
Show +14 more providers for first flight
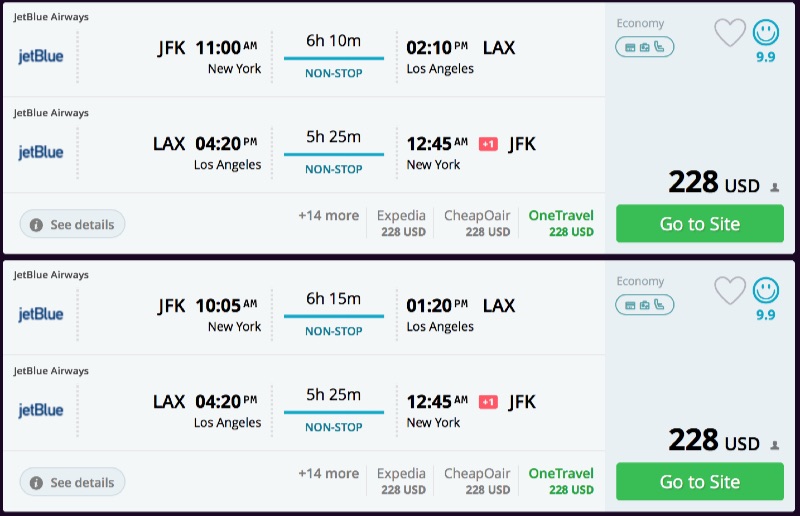pyautogui.click(x=328, y=216)
